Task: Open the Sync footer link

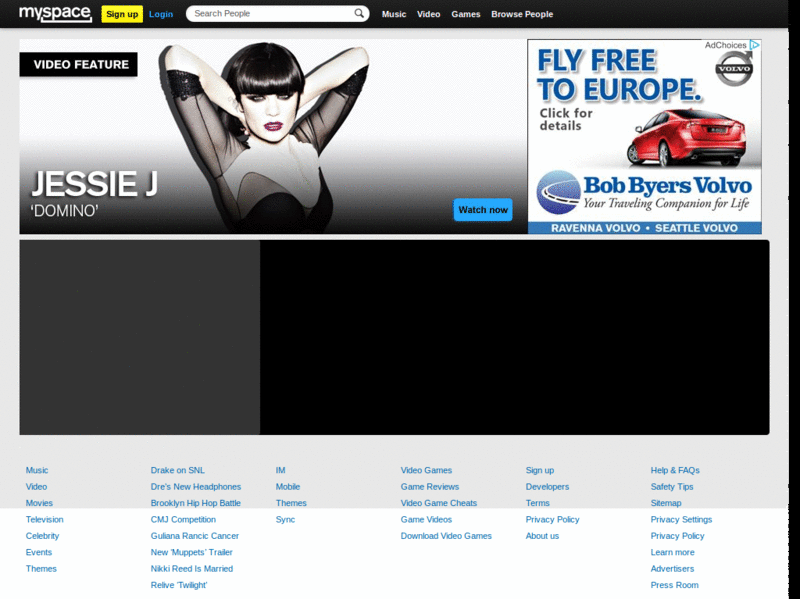Action: (x=285, y=519)
